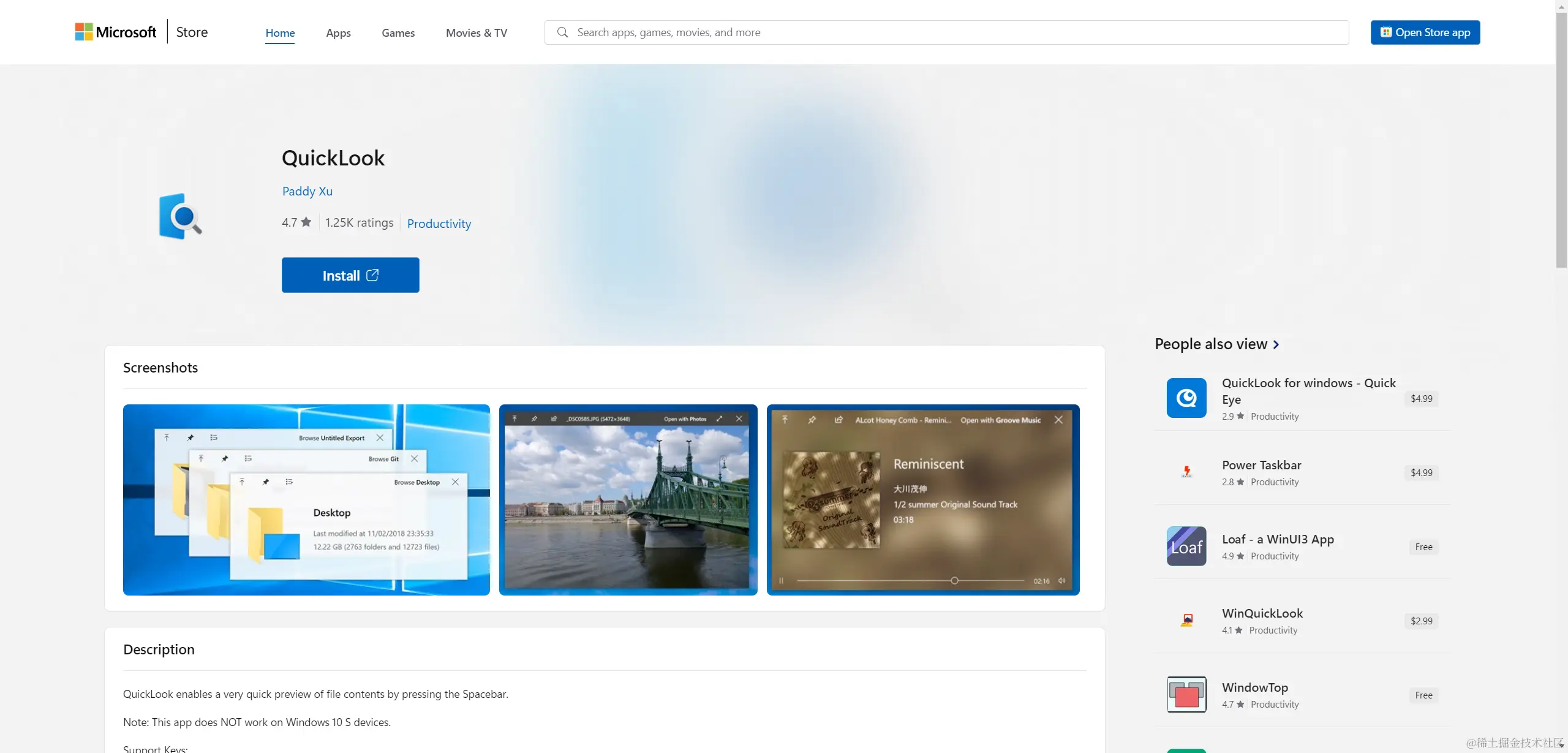Click the Open Store app button
This screenshot has height=753, width=1568.
click(x=1425, y=32)
